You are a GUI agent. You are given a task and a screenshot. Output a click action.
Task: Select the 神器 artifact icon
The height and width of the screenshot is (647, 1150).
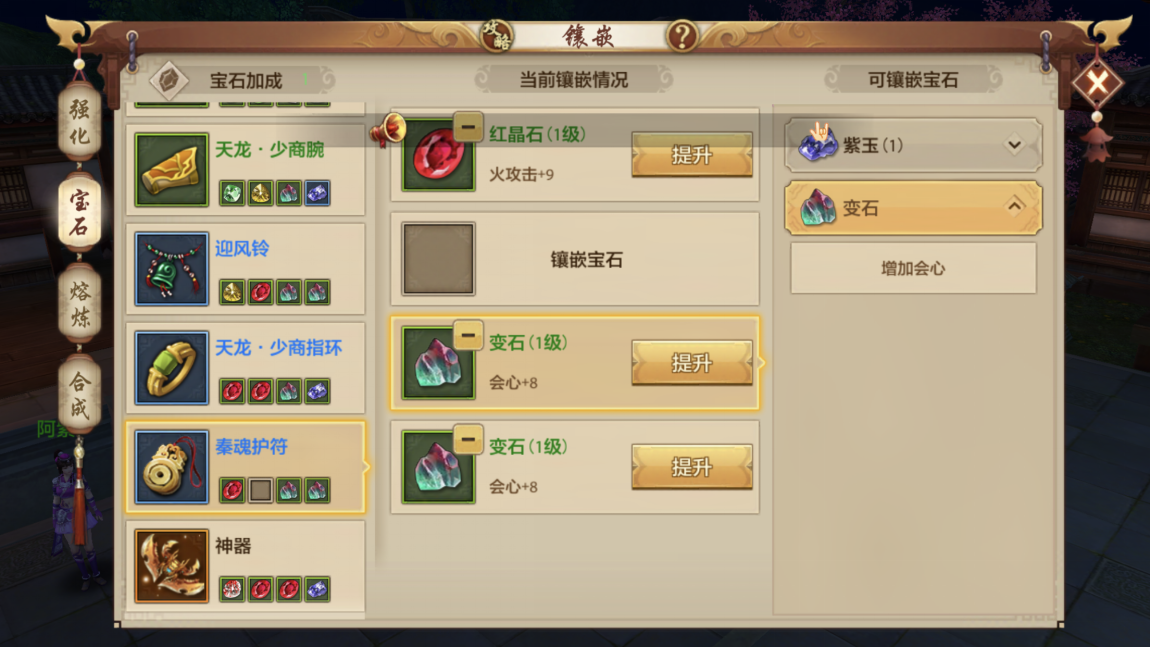(x=172, y=566)
